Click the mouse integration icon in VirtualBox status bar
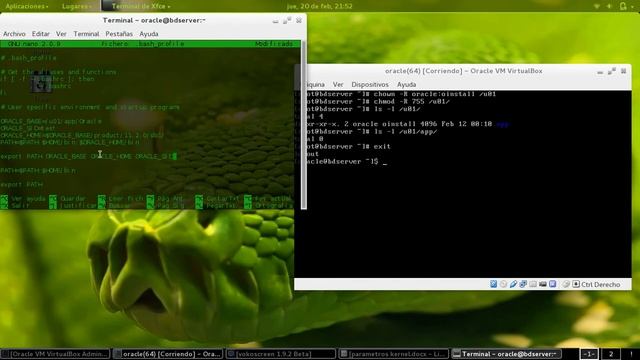This screenshot has height=360, width=640. (566, 284)
